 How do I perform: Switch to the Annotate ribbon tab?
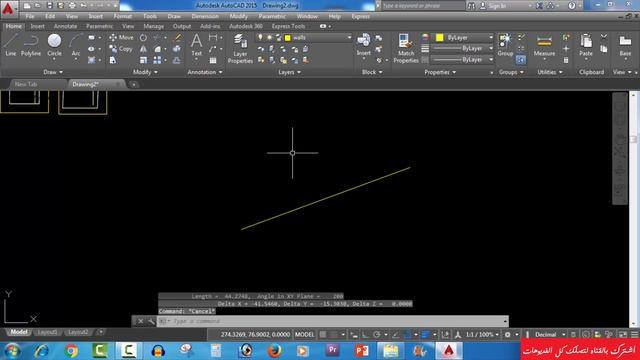pyautogui.click(x=65, y=26)
